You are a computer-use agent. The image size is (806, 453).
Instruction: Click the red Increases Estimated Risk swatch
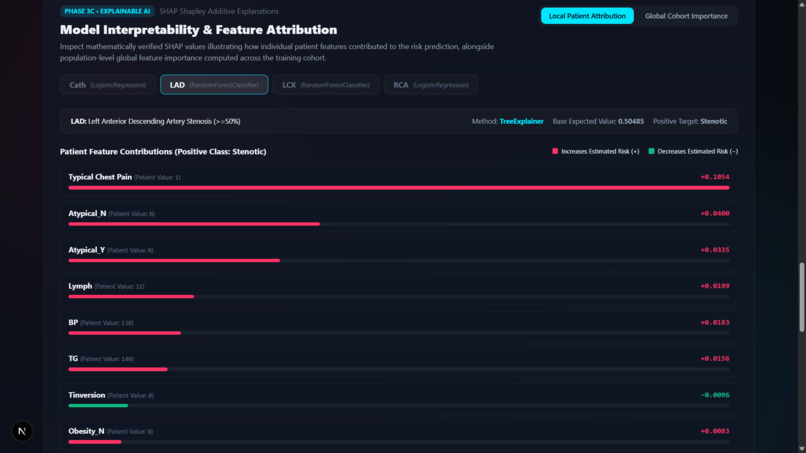555,151
